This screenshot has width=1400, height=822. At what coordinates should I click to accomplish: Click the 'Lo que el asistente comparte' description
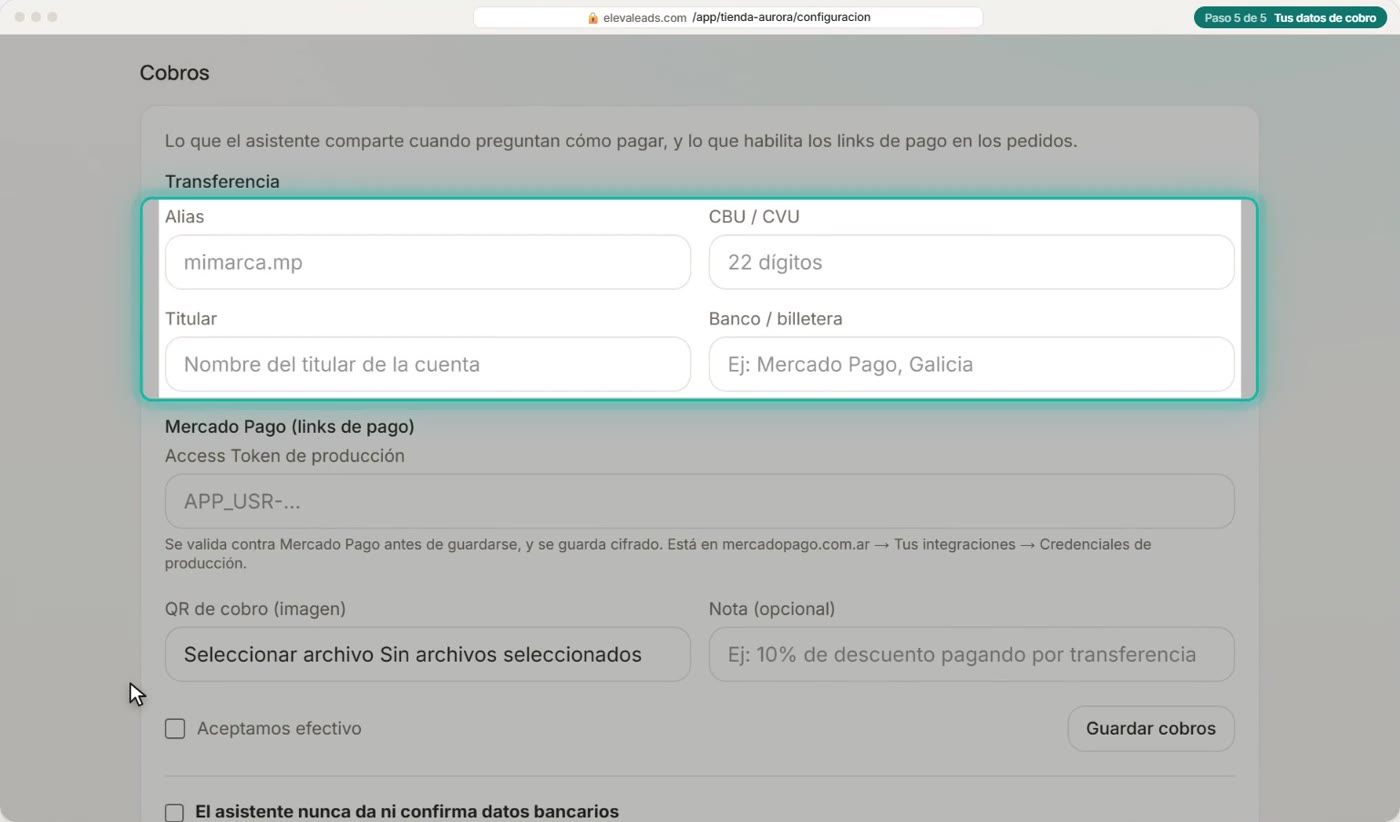pyautogui.click(x=621, y=141)
